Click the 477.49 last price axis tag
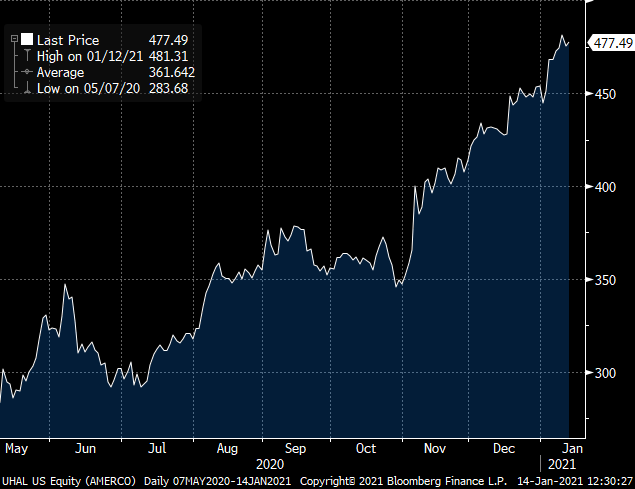Viewport: 635px width, 489px height. tap(613, 42)
